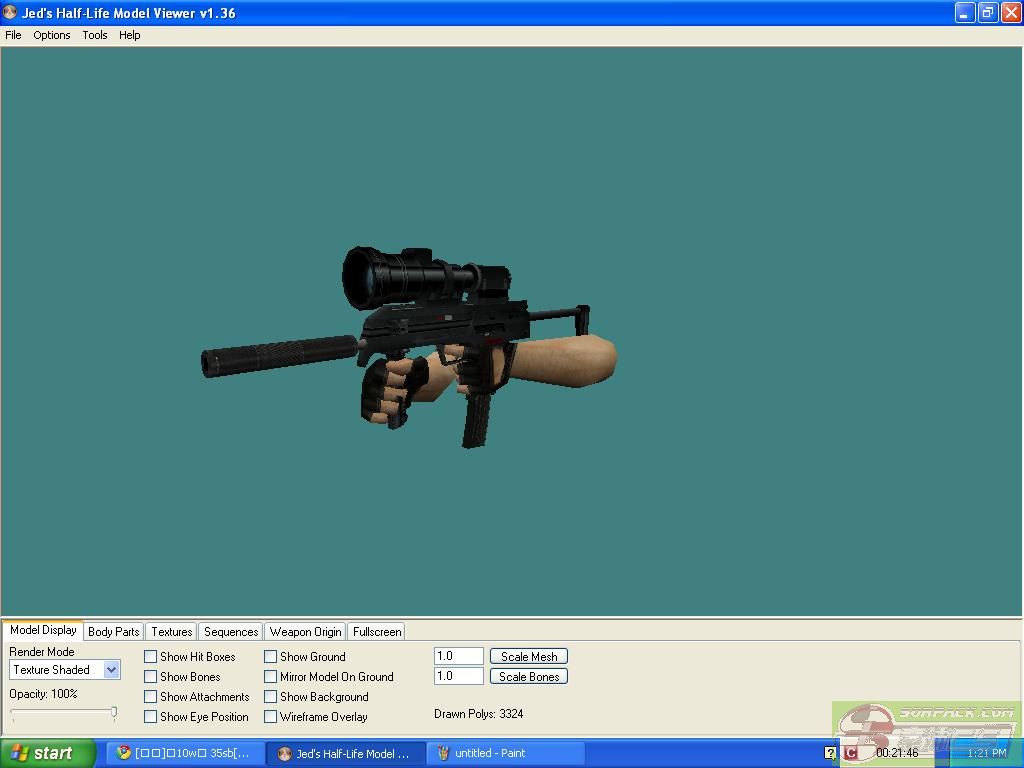The width and height of the screenshot is (1024, 768).
Task: Click the Half-Life Model Viewer title bar icon
Action: pyautogui.click(x=10, y=13)
